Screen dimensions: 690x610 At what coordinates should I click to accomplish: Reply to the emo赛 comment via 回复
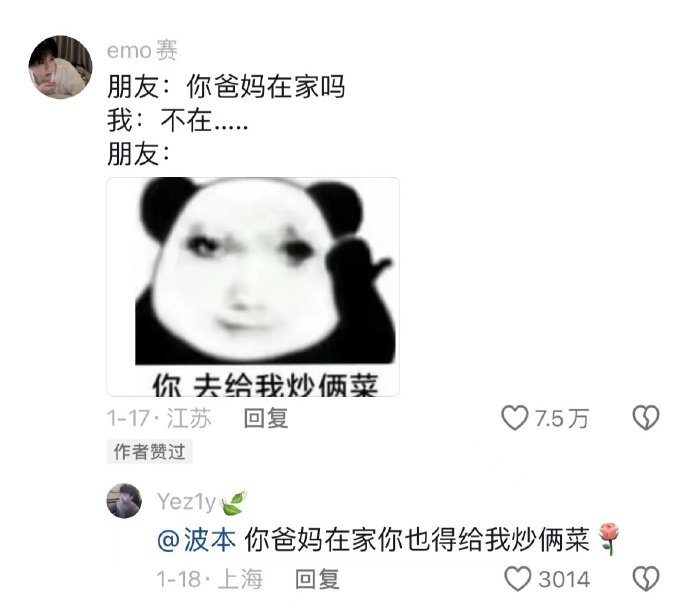[x=266, y=418]
